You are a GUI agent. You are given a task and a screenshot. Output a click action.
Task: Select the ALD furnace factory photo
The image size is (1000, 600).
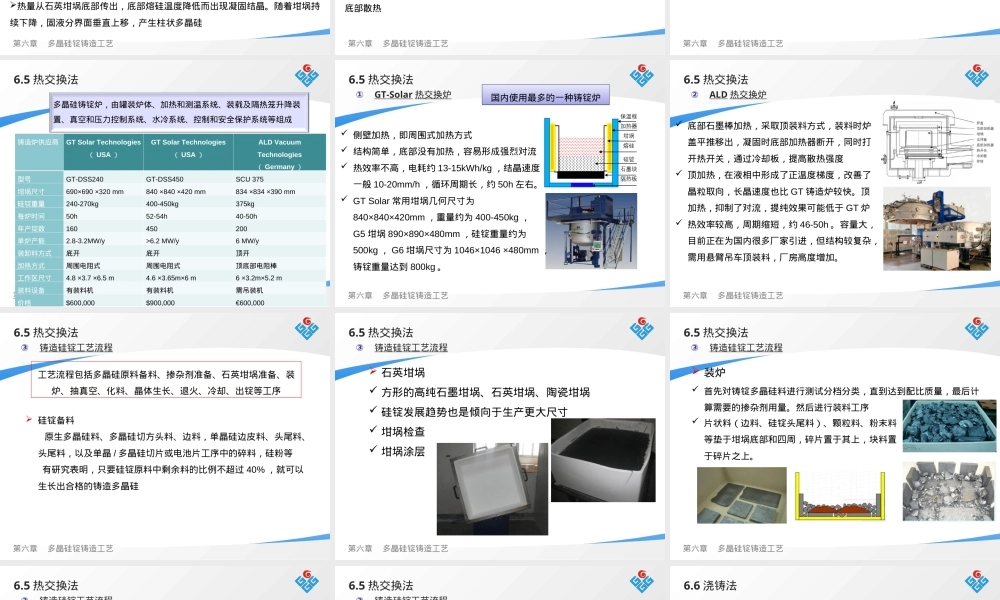[937, 229]
